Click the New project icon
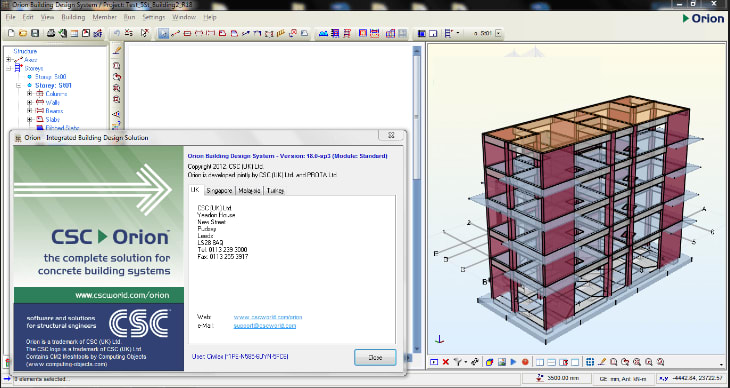Image resolution: width=730 pixels, height=388 pixels. (x=12, y=34)
